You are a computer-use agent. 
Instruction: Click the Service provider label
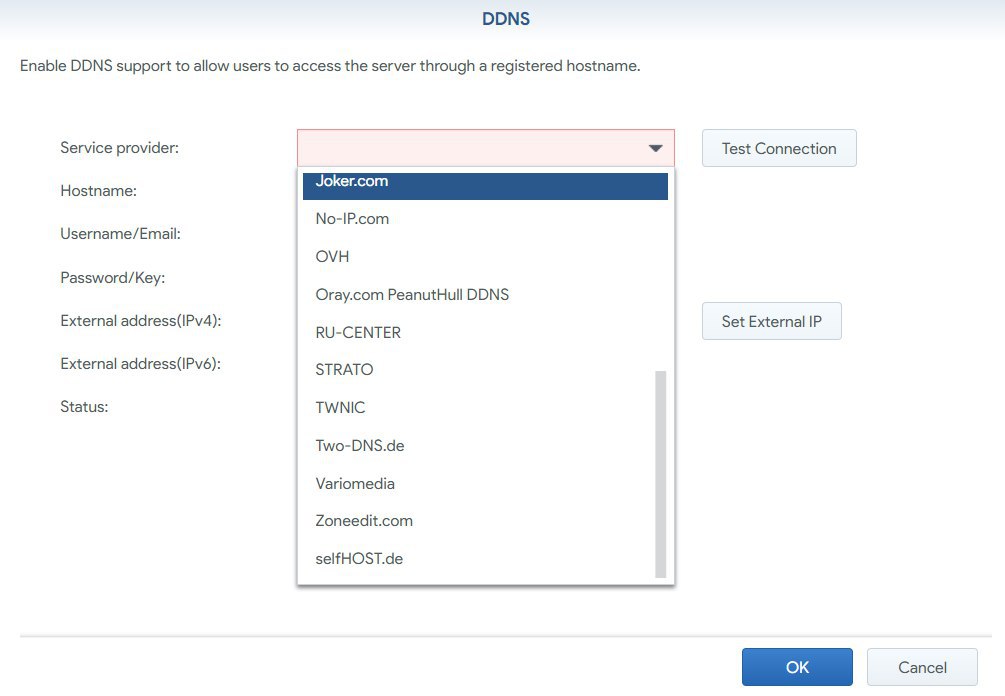point(120,147)
